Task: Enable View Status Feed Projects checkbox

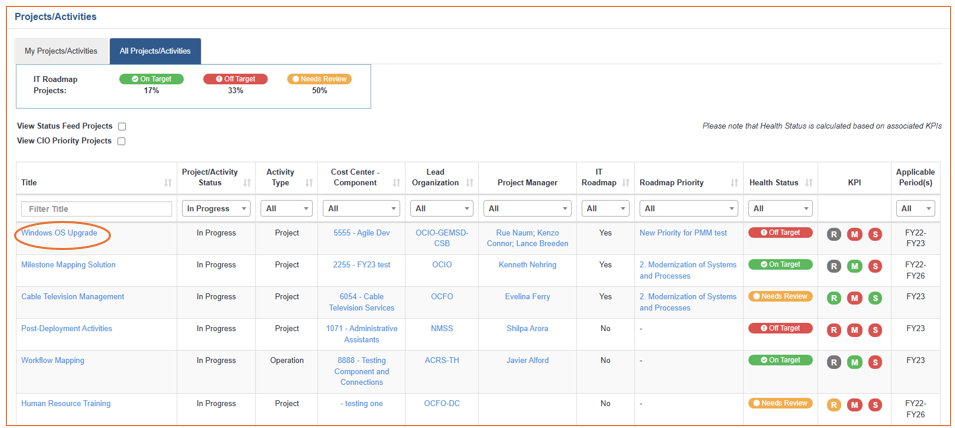Action: tap(122, 127)
